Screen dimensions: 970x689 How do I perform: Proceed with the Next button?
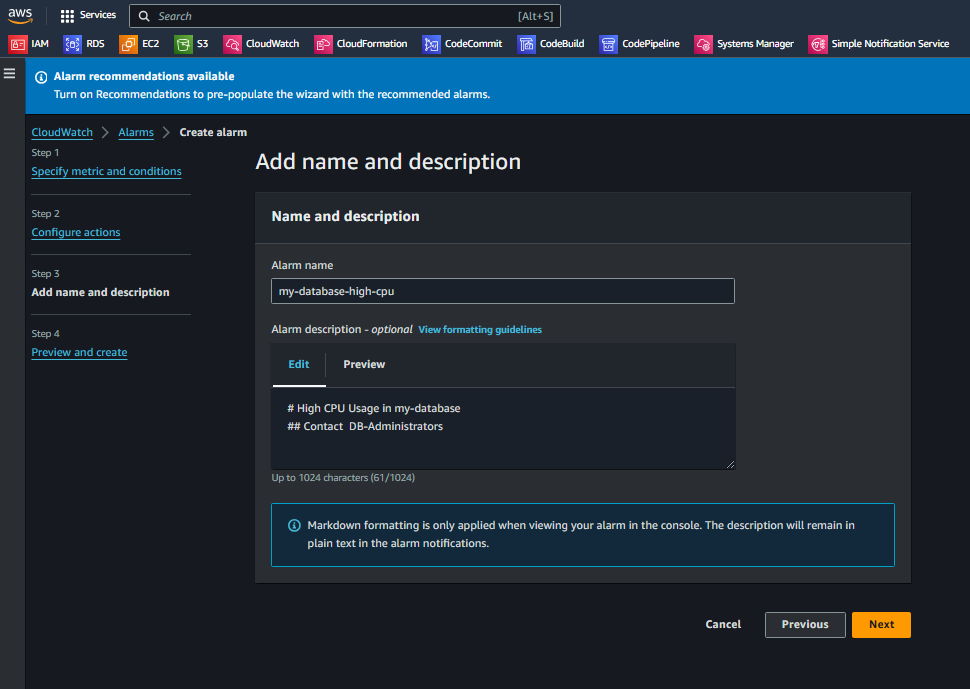pos(881,625)
